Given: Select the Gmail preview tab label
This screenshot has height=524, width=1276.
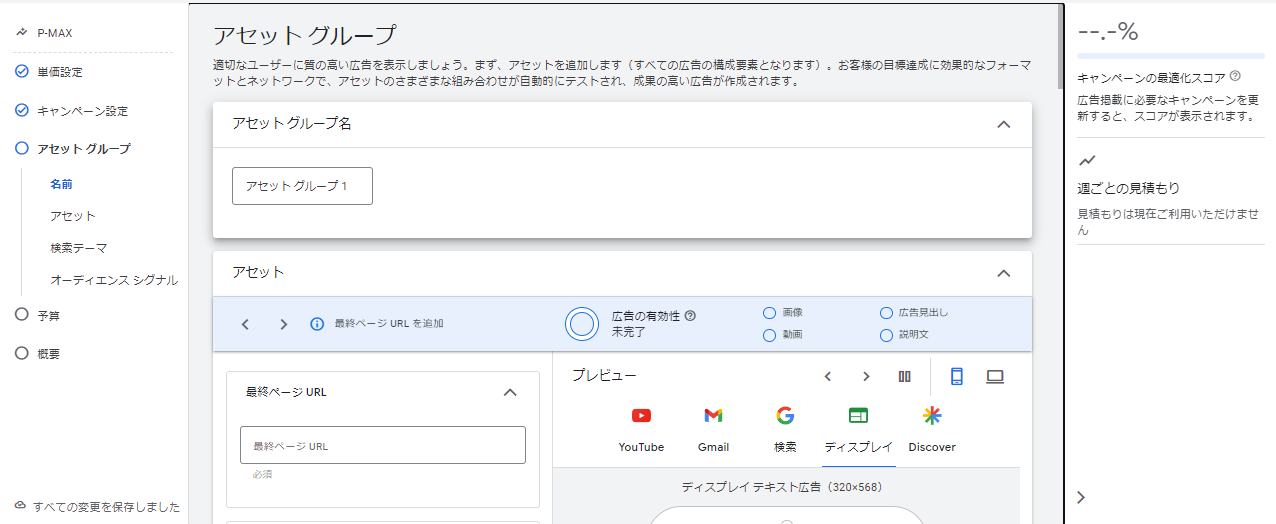Looking at the screenshot, I should click(713, 447).
